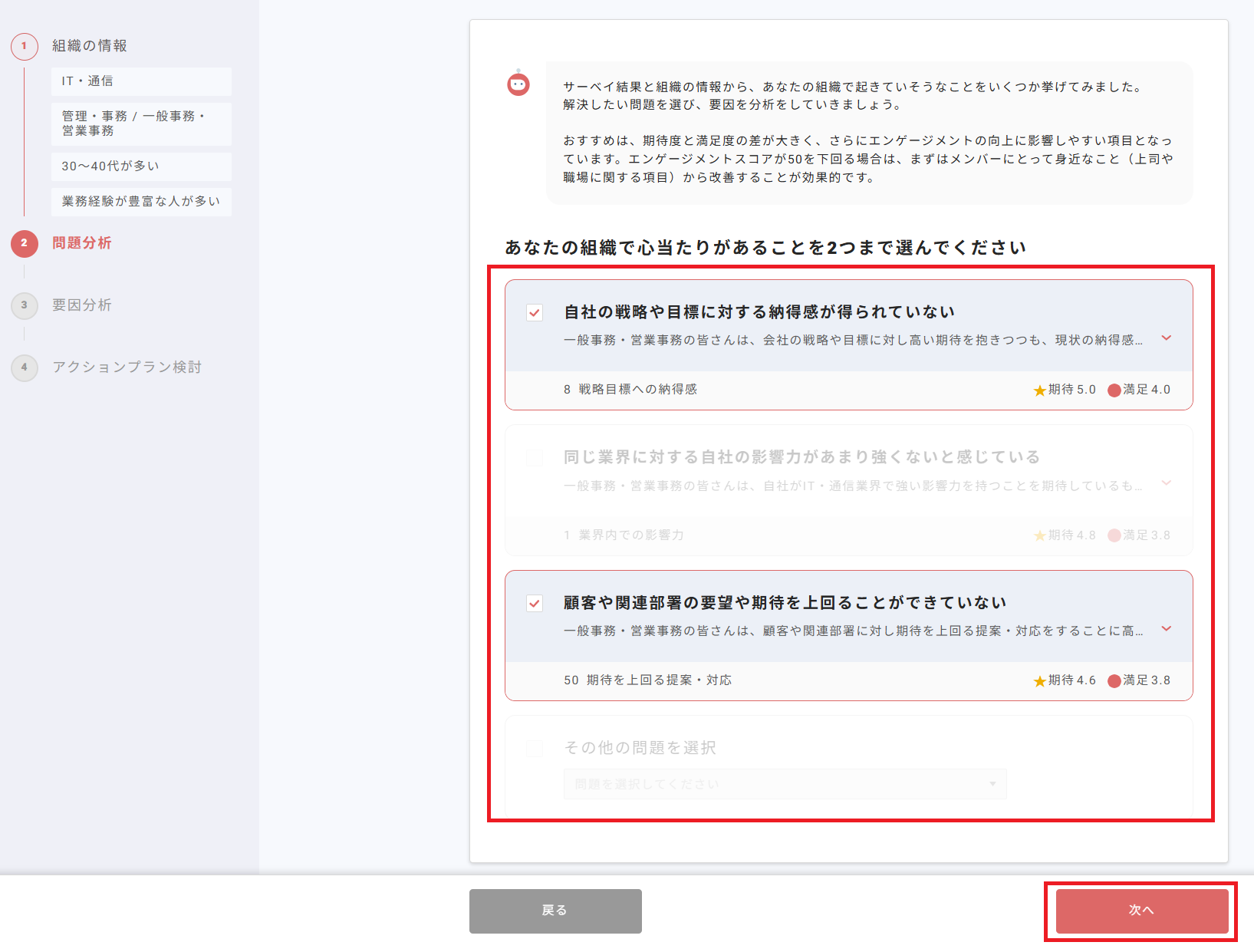Expand the 自社の戦略や目標 card chevron
The image size is (1254, 952).
pyautogui.click(x=1166, y=338)
